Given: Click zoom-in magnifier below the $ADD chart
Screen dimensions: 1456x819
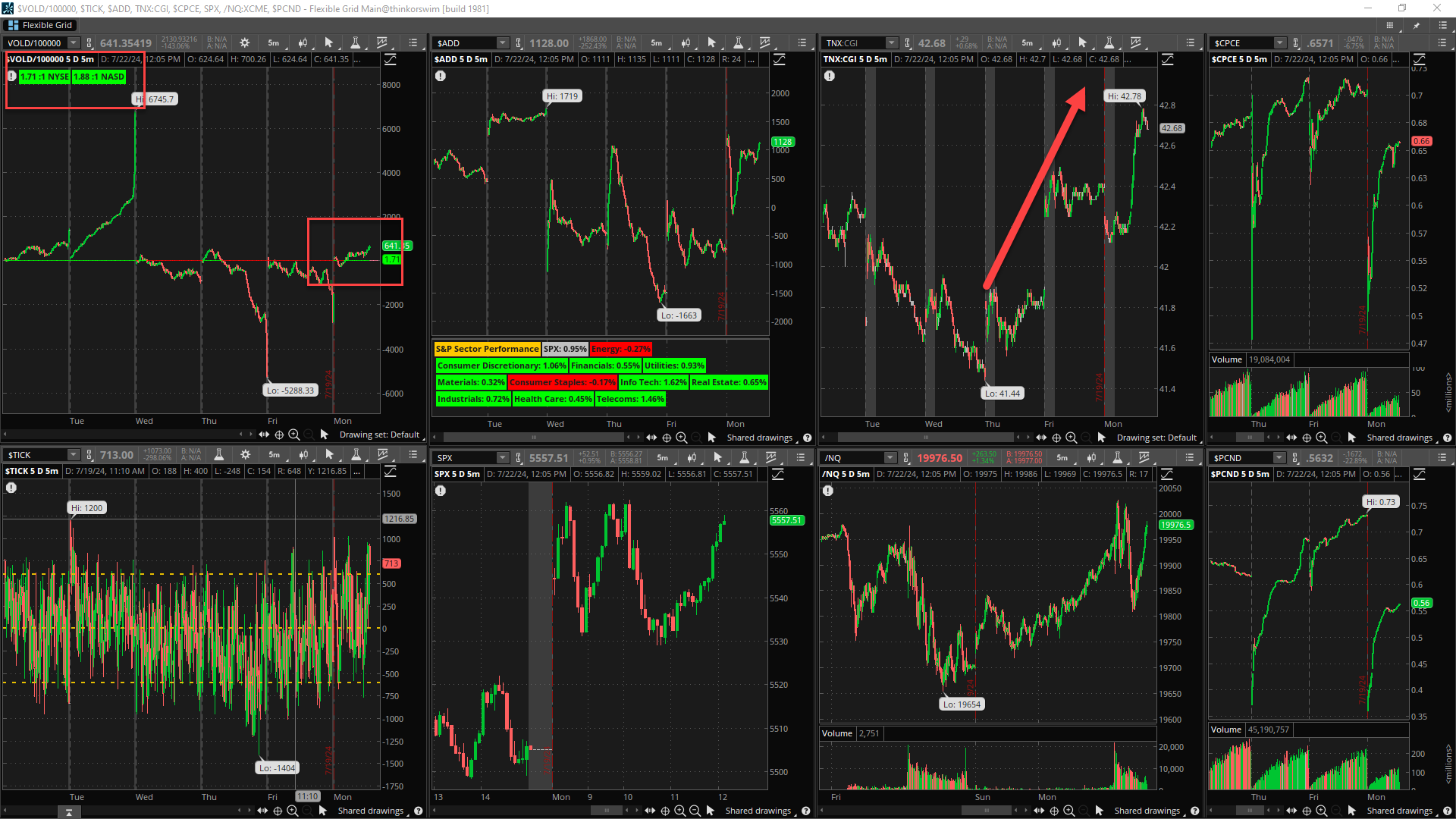Looking at the screenshot, I should [682, 438].
